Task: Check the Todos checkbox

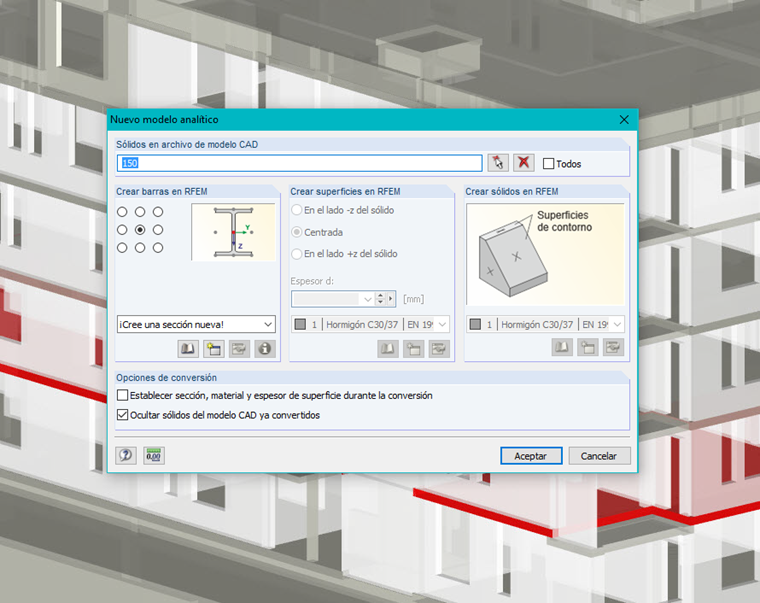Action: coord(548,164)
